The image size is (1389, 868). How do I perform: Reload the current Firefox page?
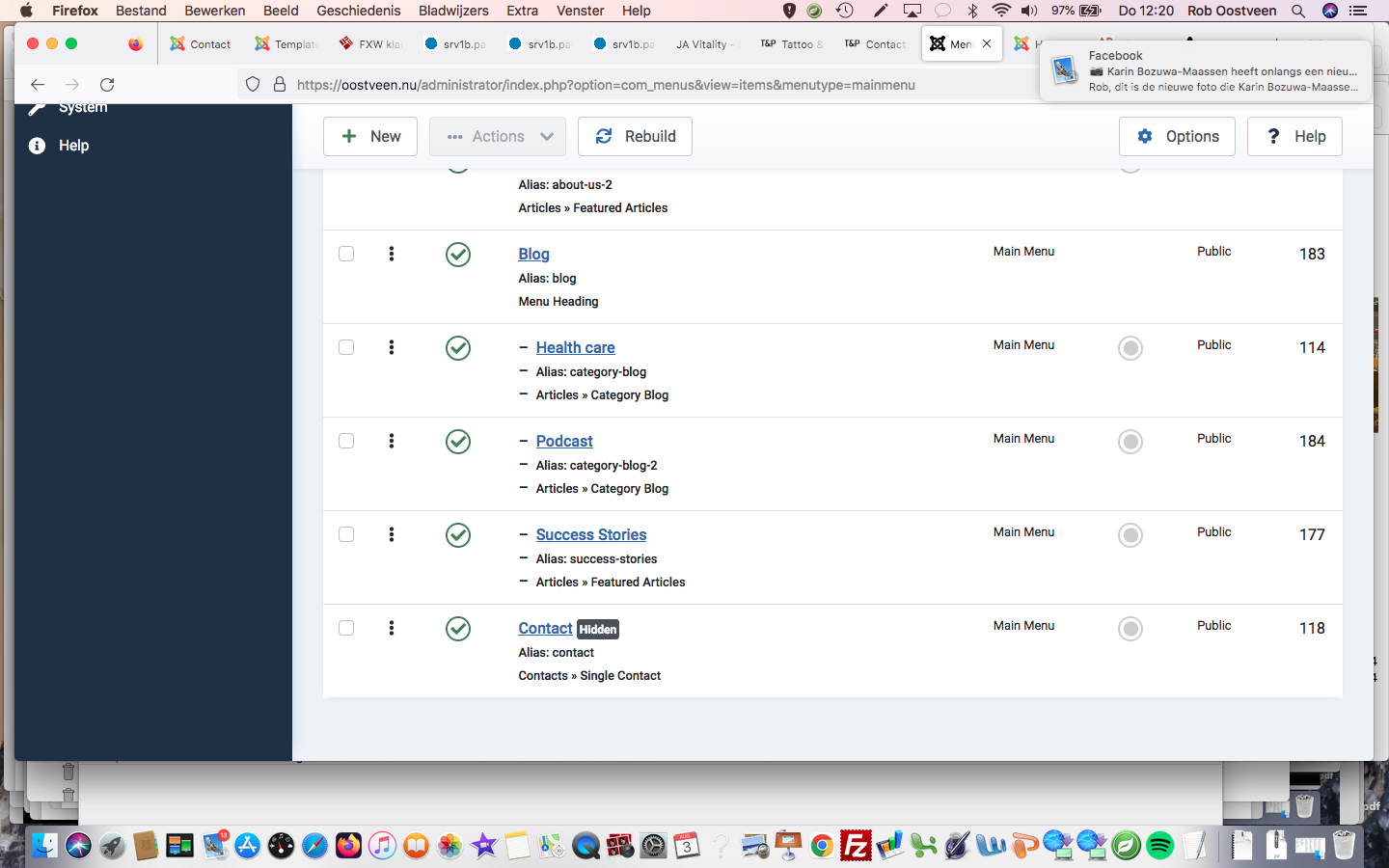coord(107,85)
